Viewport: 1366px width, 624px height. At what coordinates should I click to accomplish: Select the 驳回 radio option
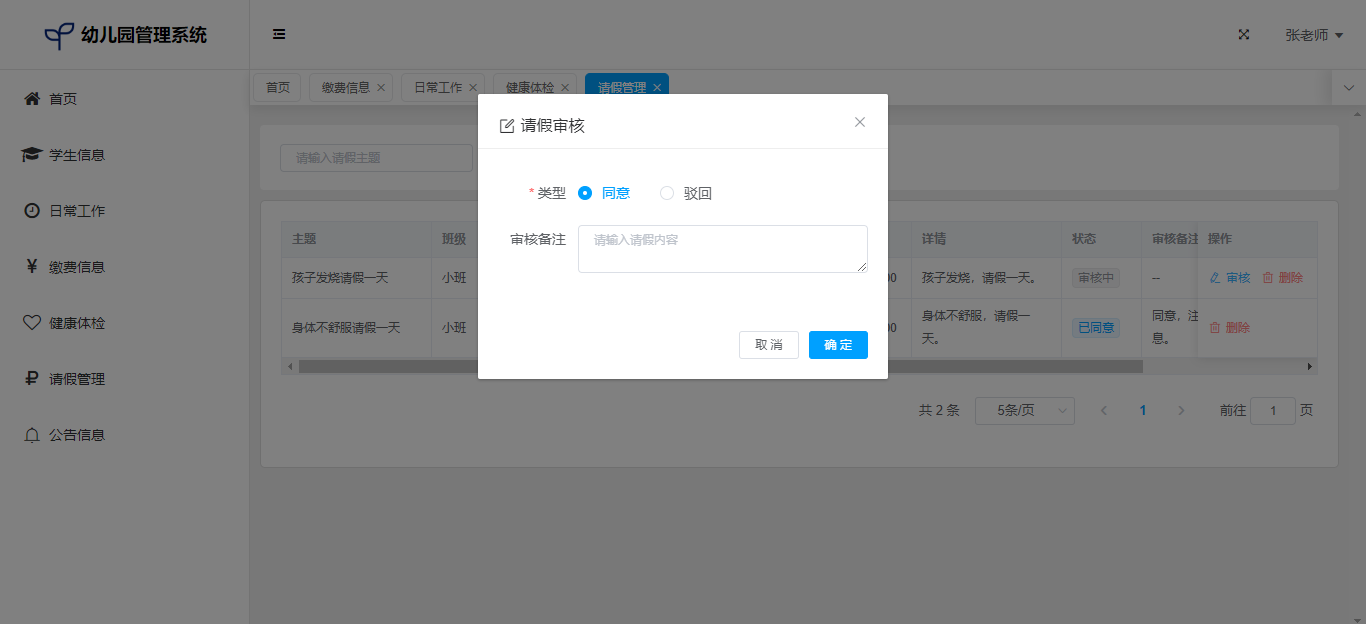pyautogui.click(x=667, y=193)
